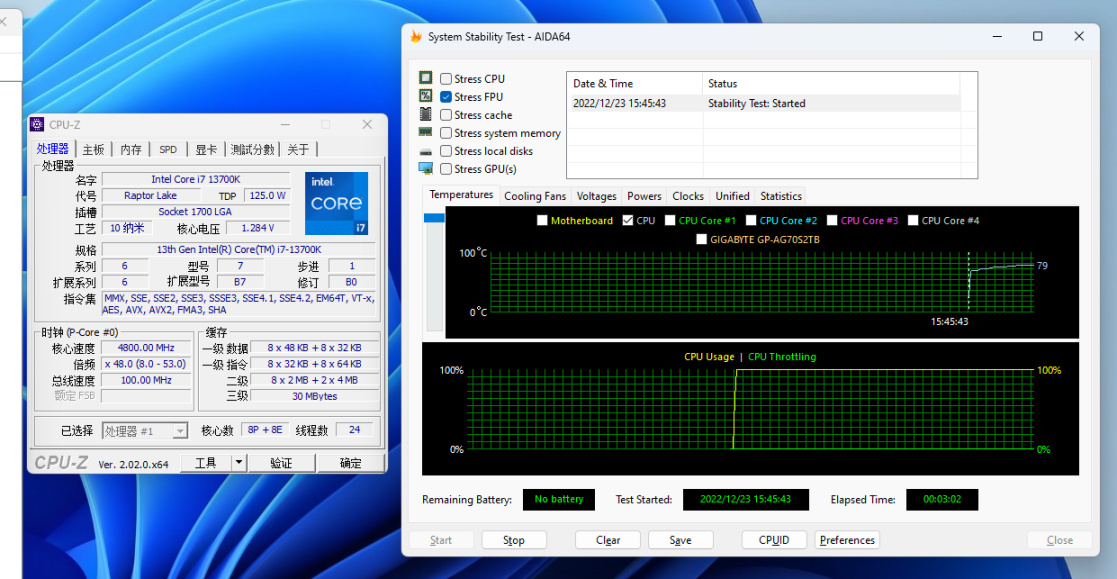Show CPU Core #4 temperature on graph
This screenshot has width=1117, height=579.
(x=913, y=221)
